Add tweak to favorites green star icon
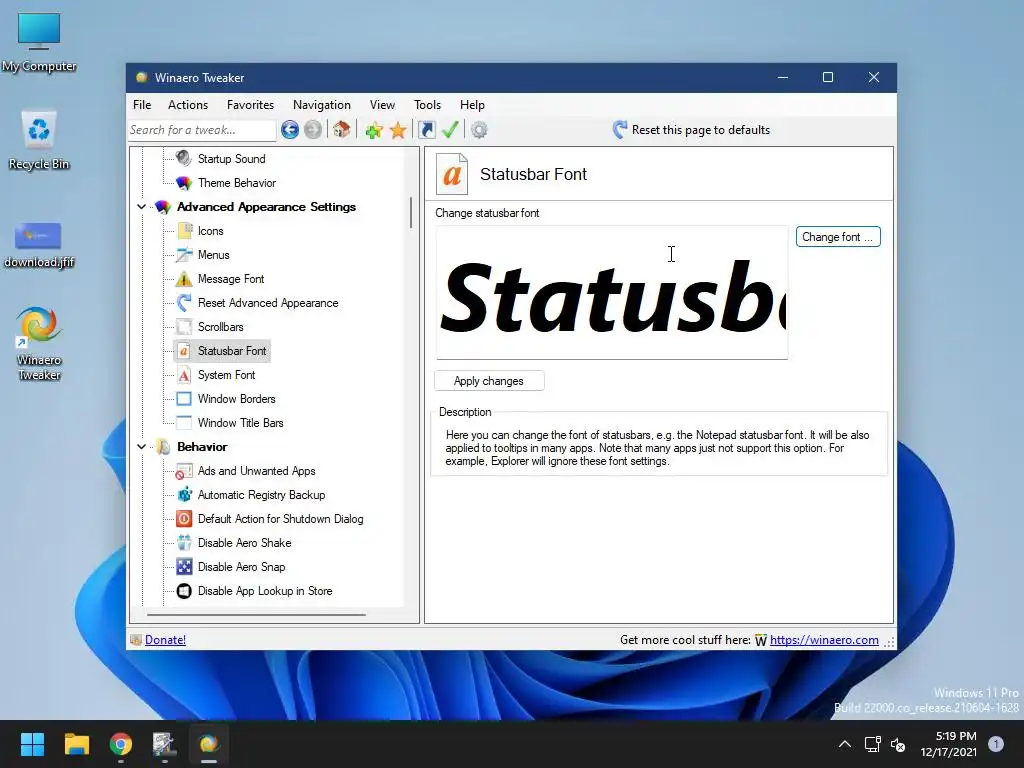Image resolution: width=1024 pixels, height=768 pixels. coord(374,130)
